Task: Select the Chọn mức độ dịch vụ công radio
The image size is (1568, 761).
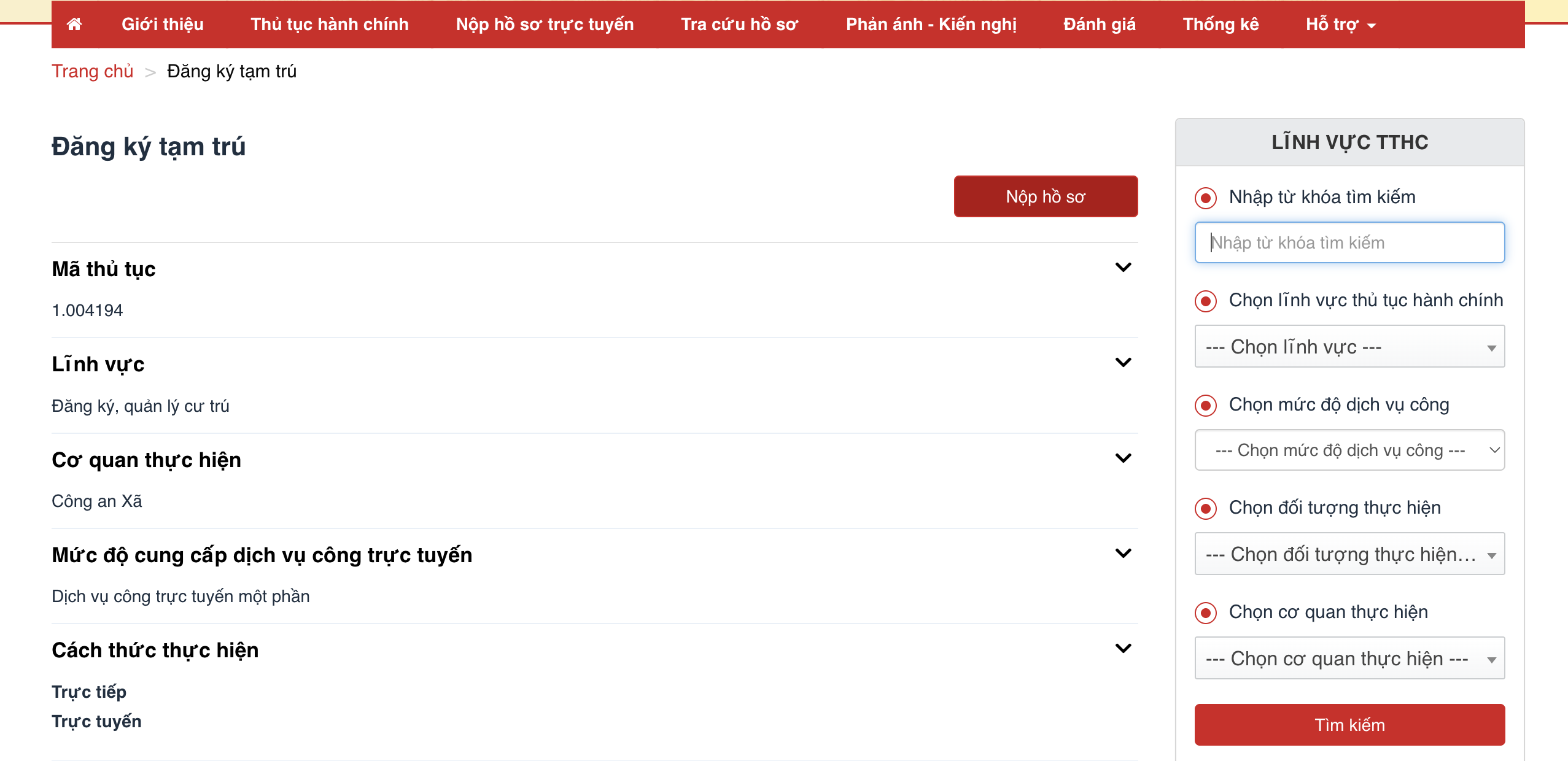Action: click(1206, 406)
